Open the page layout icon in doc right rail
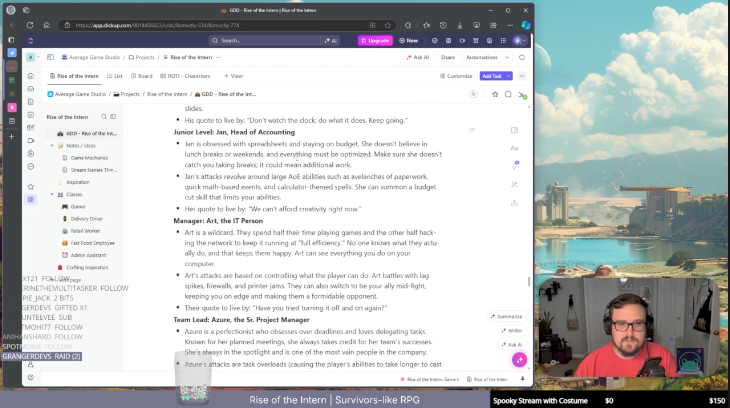Screen dimensions: 730x408 tap(514, 130)
